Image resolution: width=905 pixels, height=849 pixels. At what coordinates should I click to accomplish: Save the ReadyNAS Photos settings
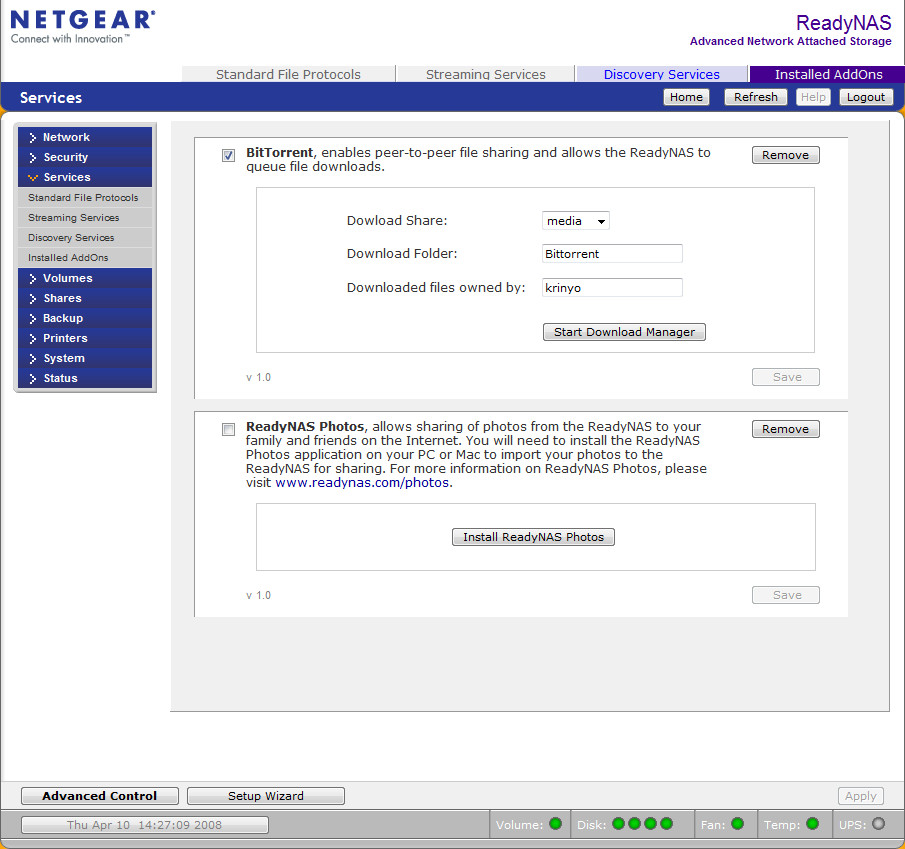click(x=786, y=595)
